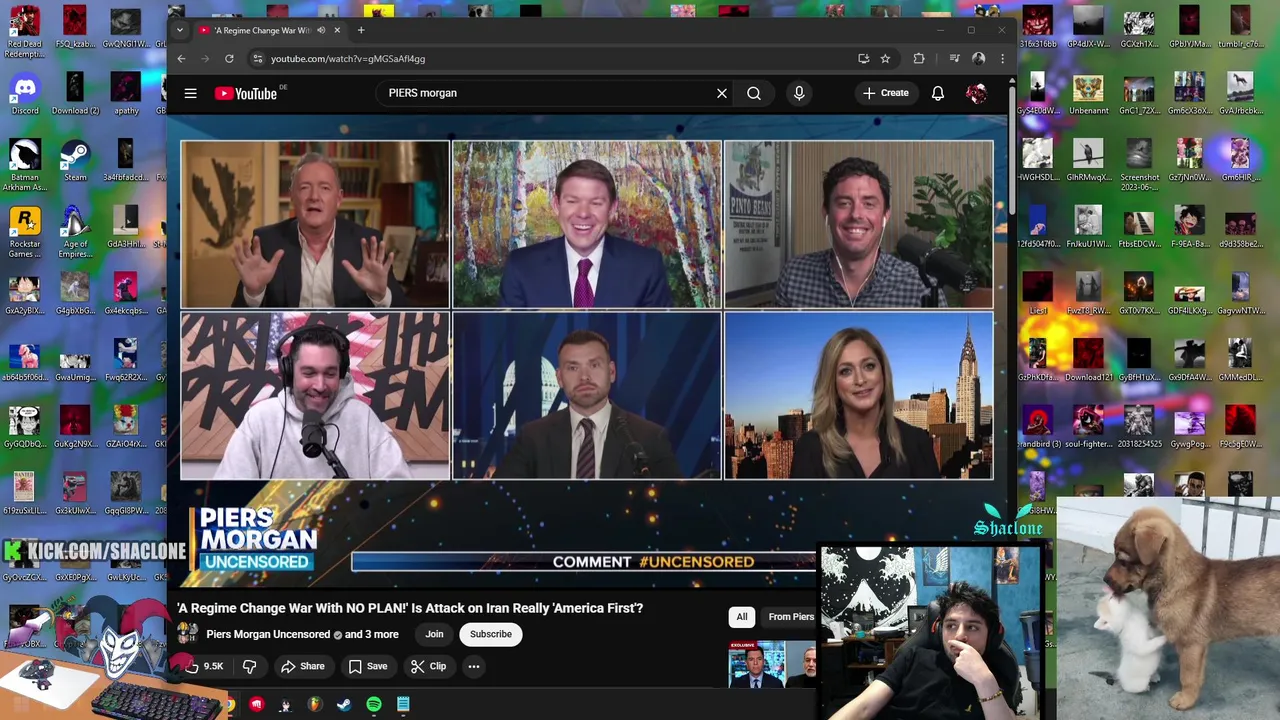Save the video to a playlist
Screen dimensions: 1280x720
(x=368, y=666)
